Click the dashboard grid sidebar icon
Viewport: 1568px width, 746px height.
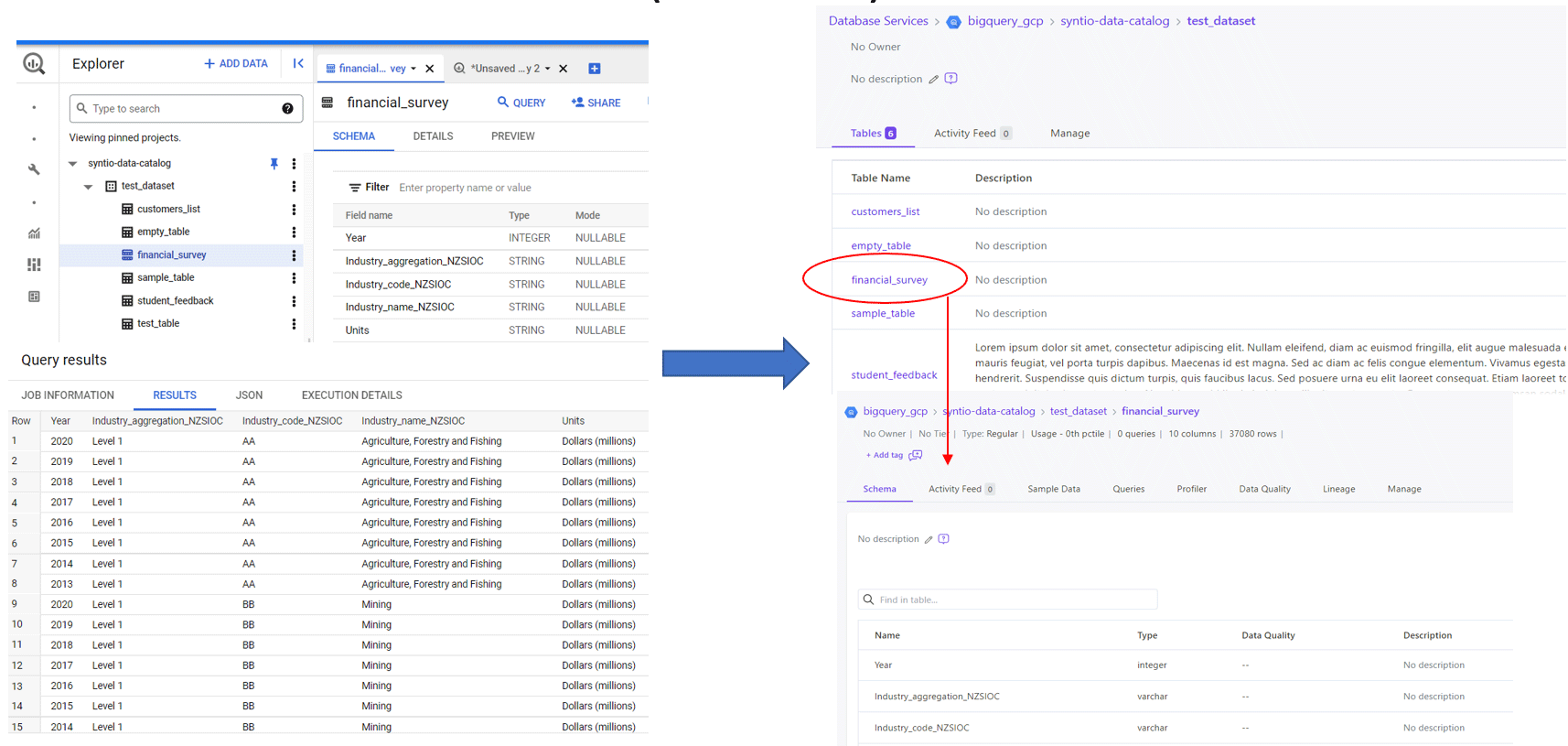pos(34,265)
